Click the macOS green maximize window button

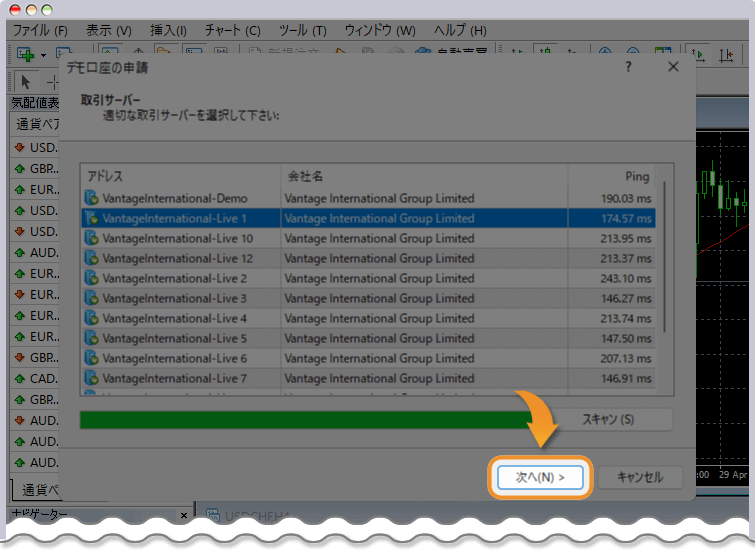[46, 9]
